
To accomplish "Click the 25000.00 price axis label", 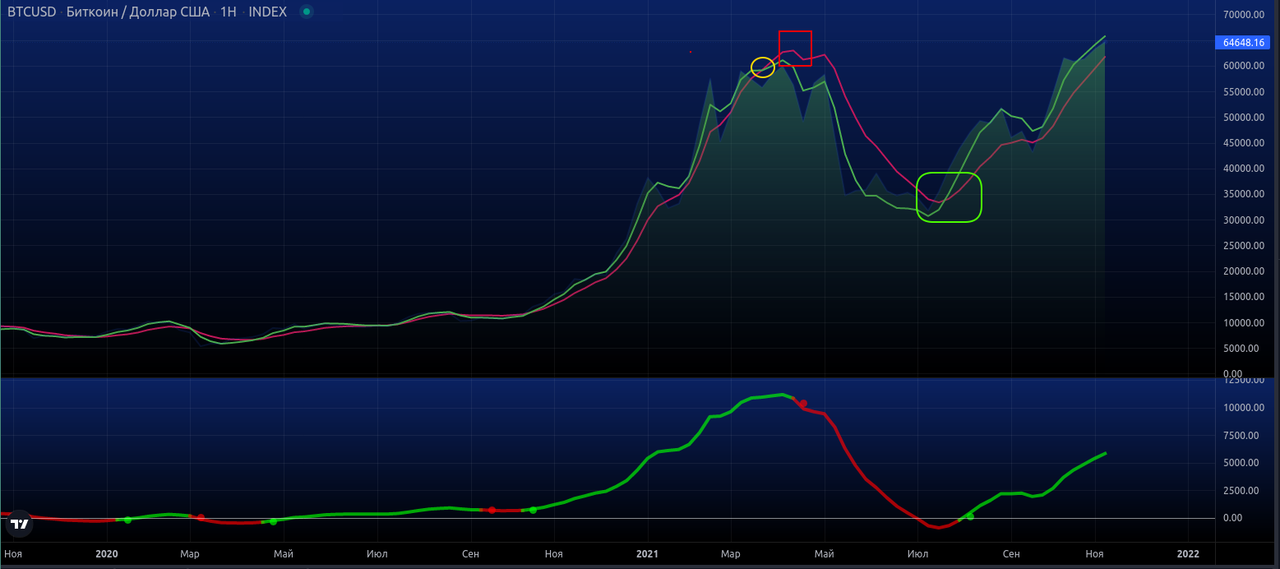I will [x=1244, y=246].
